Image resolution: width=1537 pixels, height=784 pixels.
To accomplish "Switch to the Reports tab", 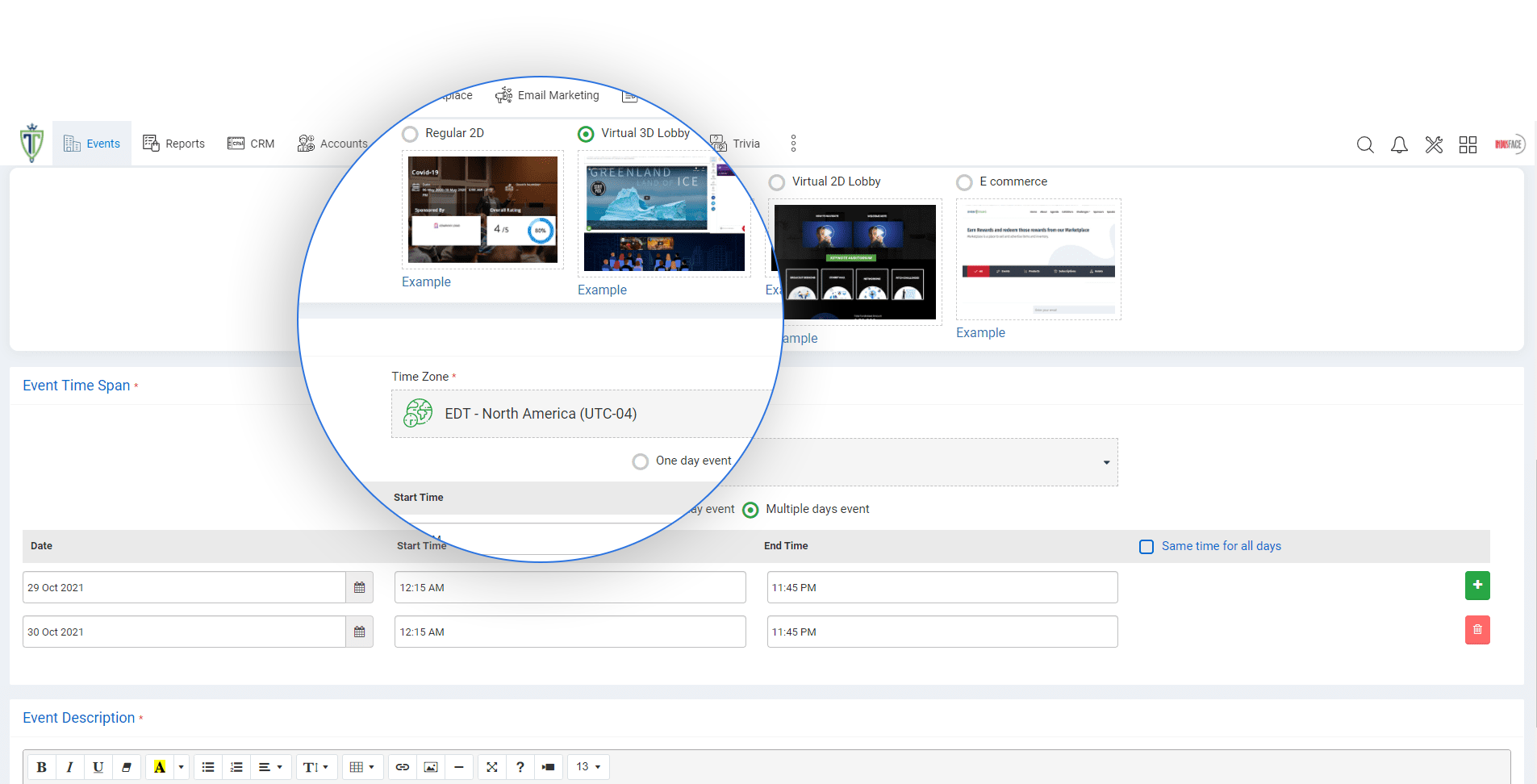I will pos(174,143).
